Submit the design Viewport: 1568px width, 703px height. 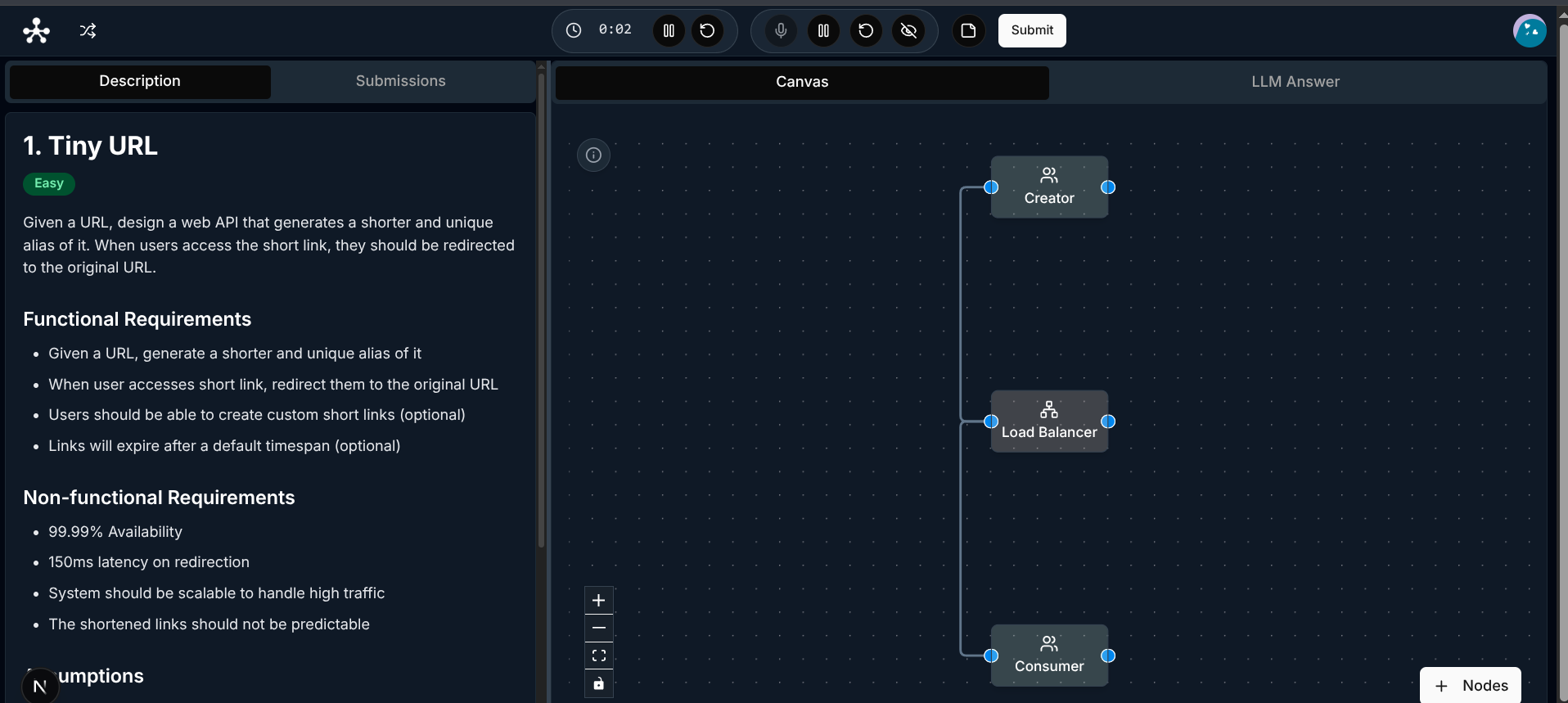point(1032,30)
